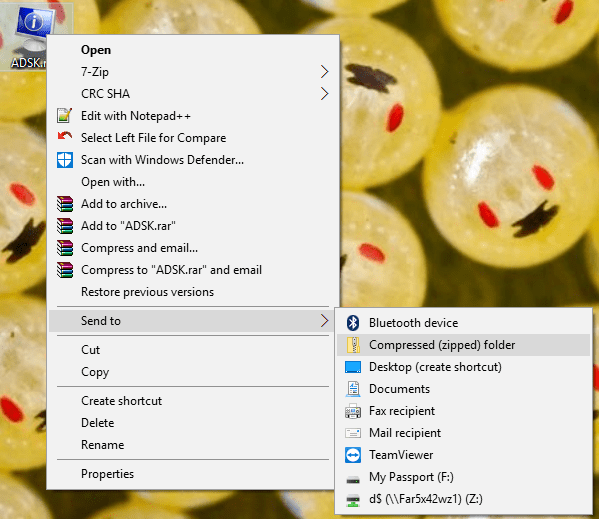Click the WinRAR icon beside Add to archive
The width and height of the screenshot is (599, 519).
coord(65,204)
